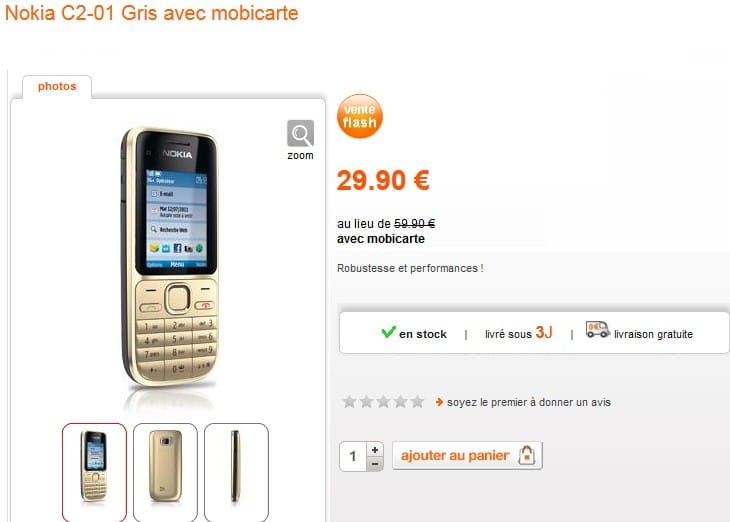The image size is (730, 522).
Task: Click the Nokia C2-01 Gris product title
Action: coord(151,13)
